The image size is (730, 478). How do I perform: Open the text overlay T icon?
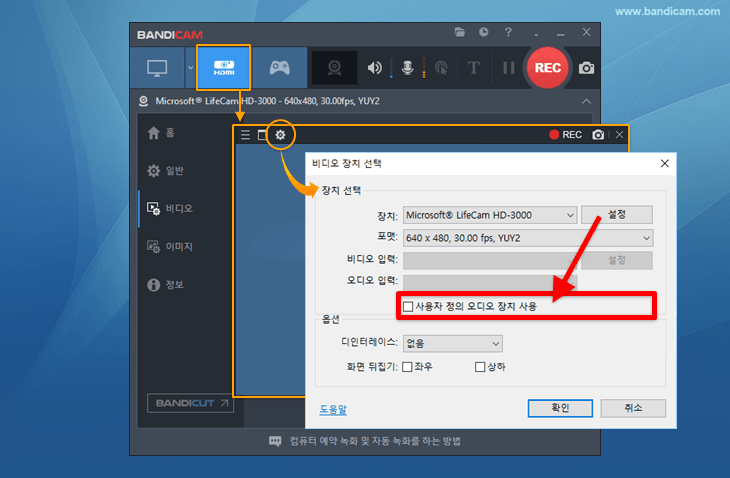point(473,68)
